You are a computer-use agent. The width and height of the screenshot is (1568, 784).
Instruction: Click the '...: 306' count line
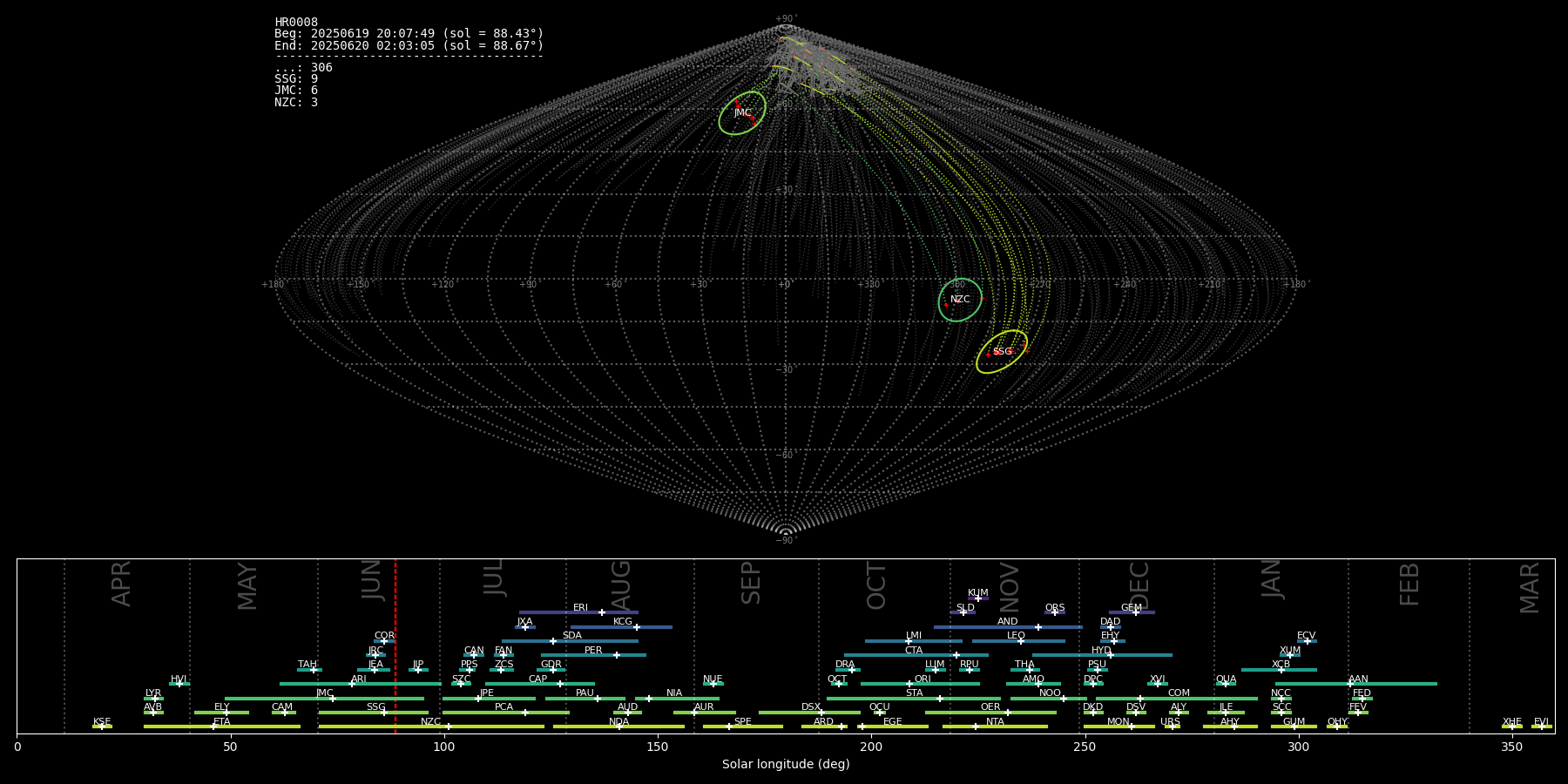[x=303, y=68]
